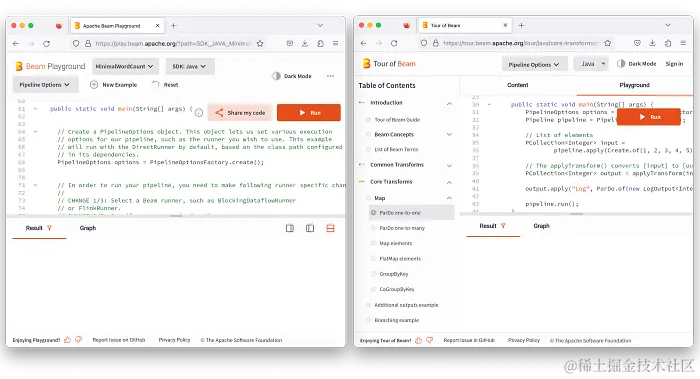The image size is (700, 379).
Task: Select FlatMap elements lesson
Action: click(x=400, y=258)
